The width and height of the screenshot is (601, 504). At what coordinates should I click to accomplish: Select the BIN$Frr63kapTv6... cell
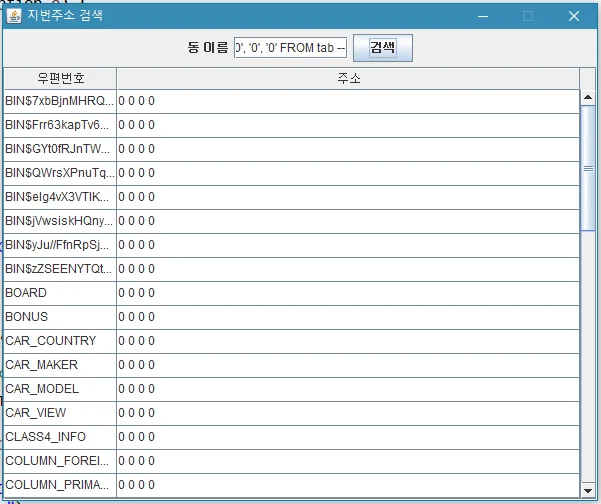[x=60, y=125]
